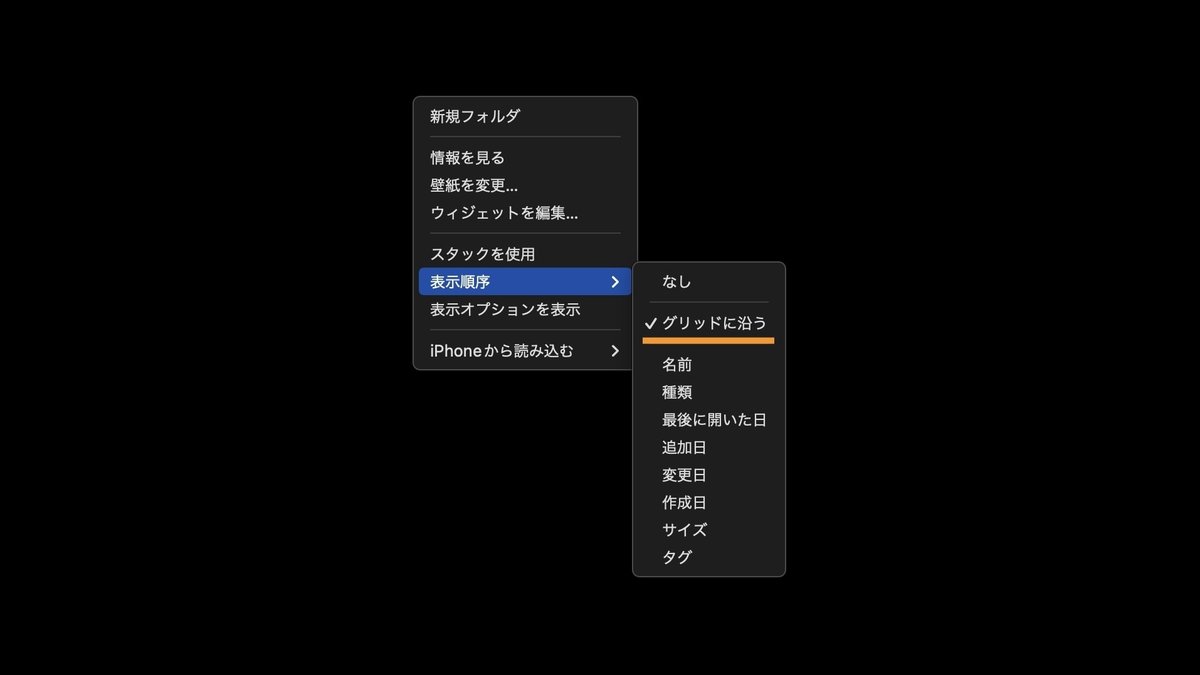Click the chevron next to 表示順序
1200x675 pixels.
tap(616, 281)
